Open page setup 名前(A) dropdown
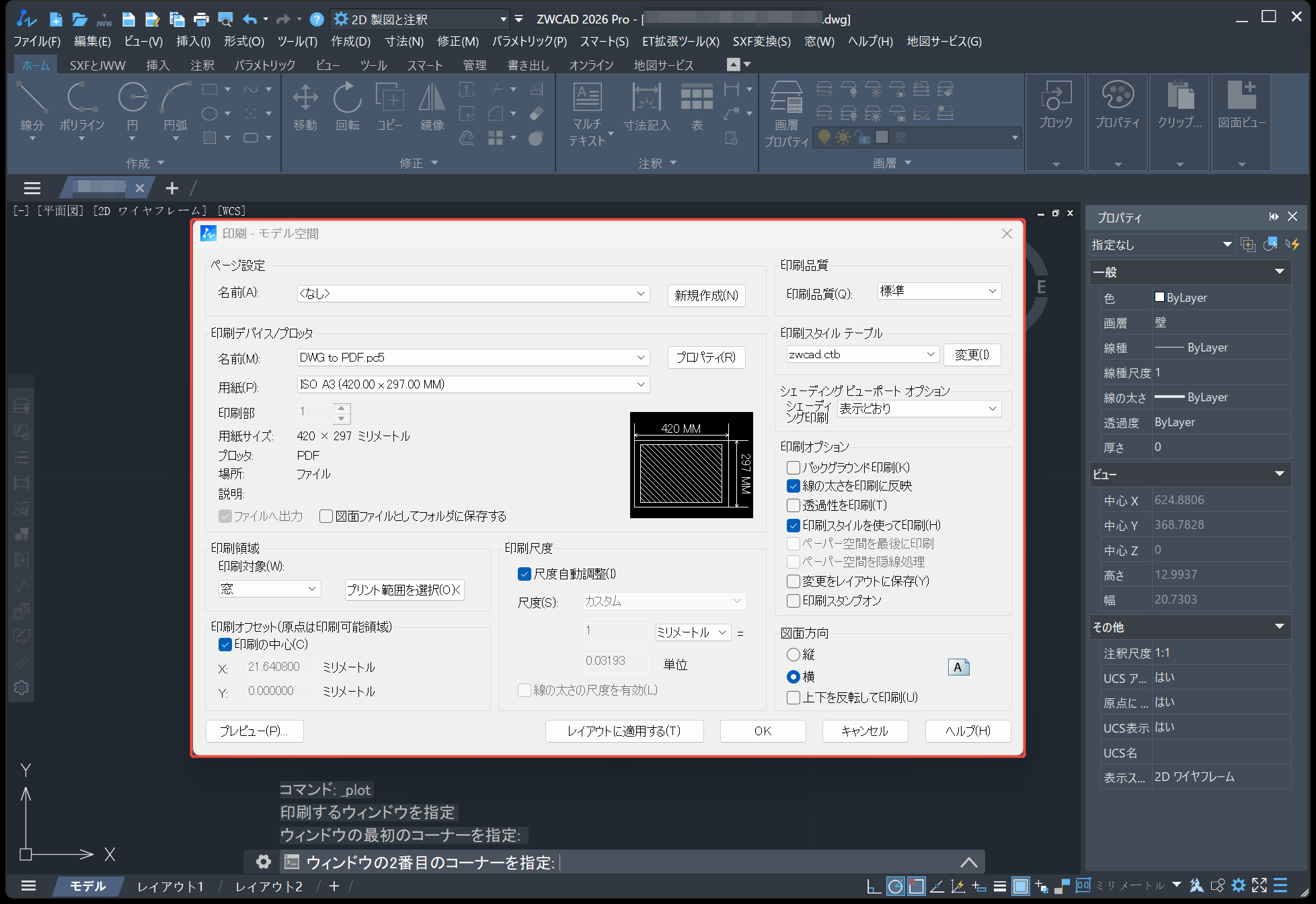 (473, 294)
